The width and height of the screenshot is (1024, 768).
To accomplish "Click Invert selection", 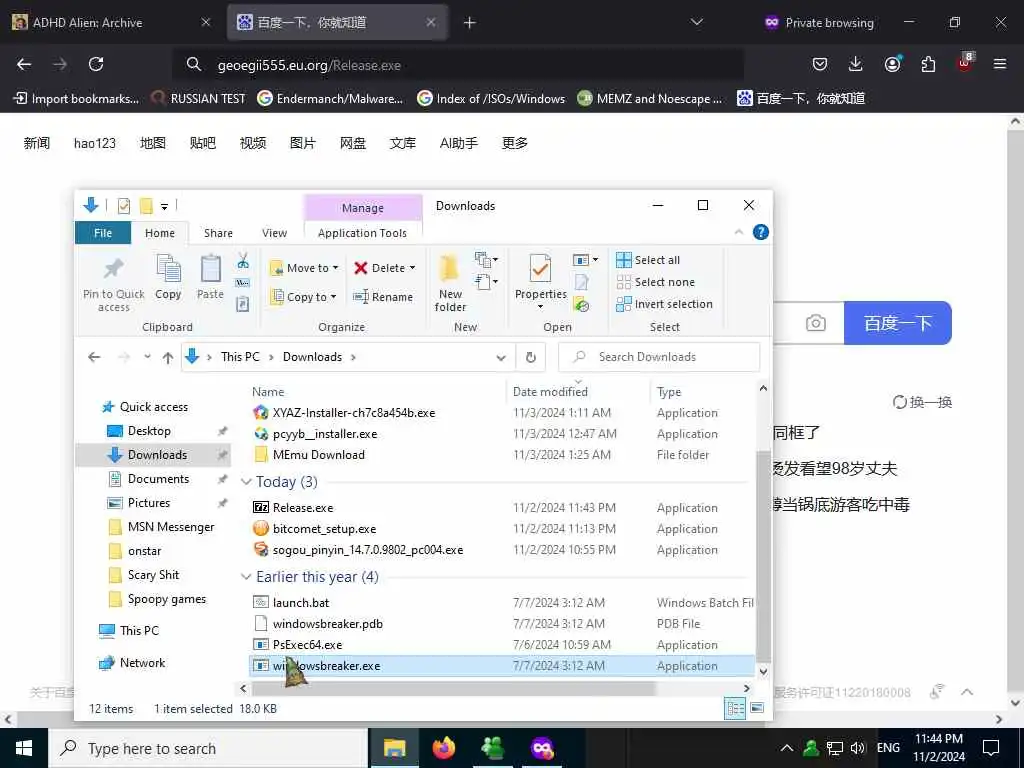I will pos(664,304).
